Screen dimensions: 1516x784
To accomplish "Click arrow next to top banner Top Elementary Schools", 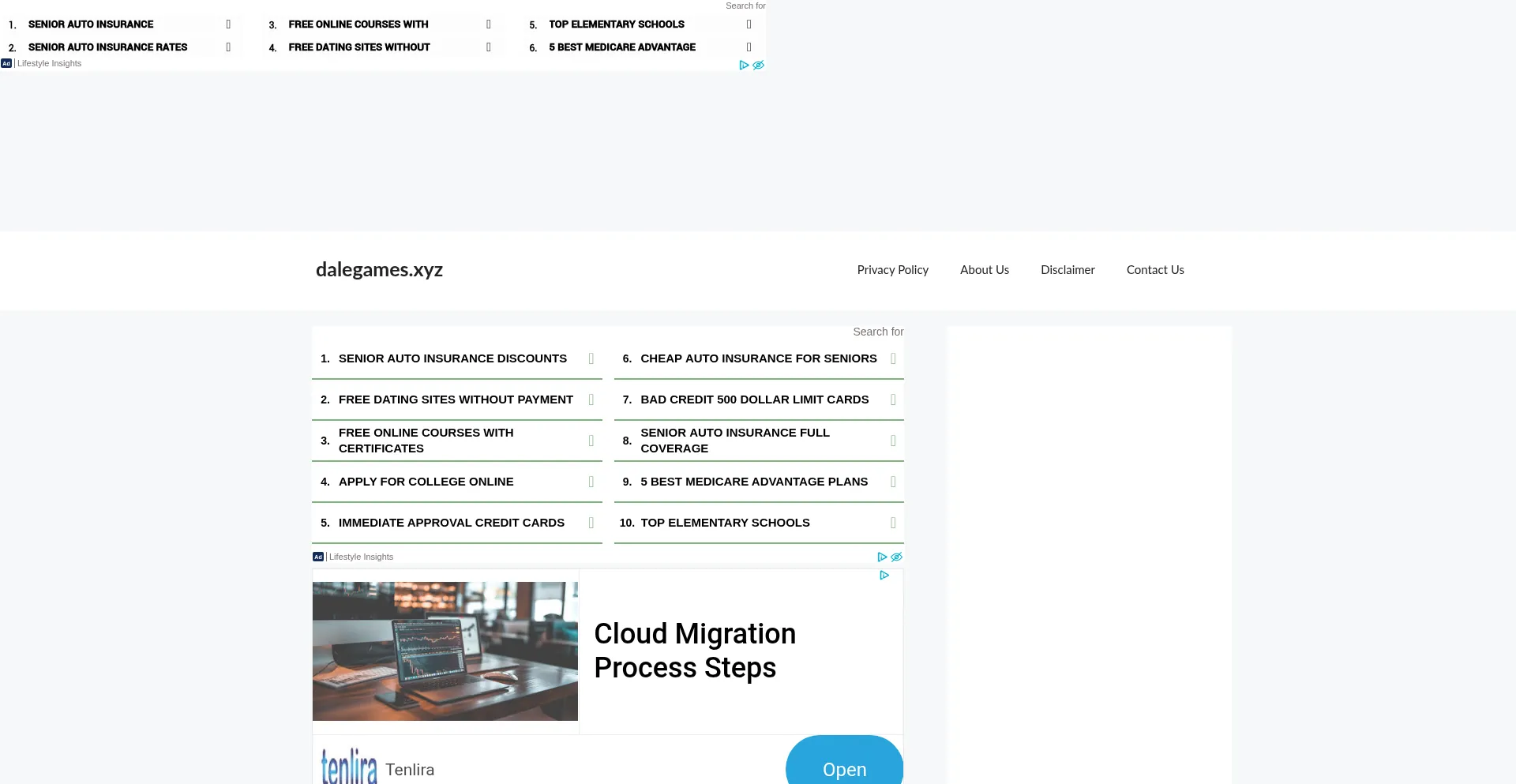I will 749,24.
